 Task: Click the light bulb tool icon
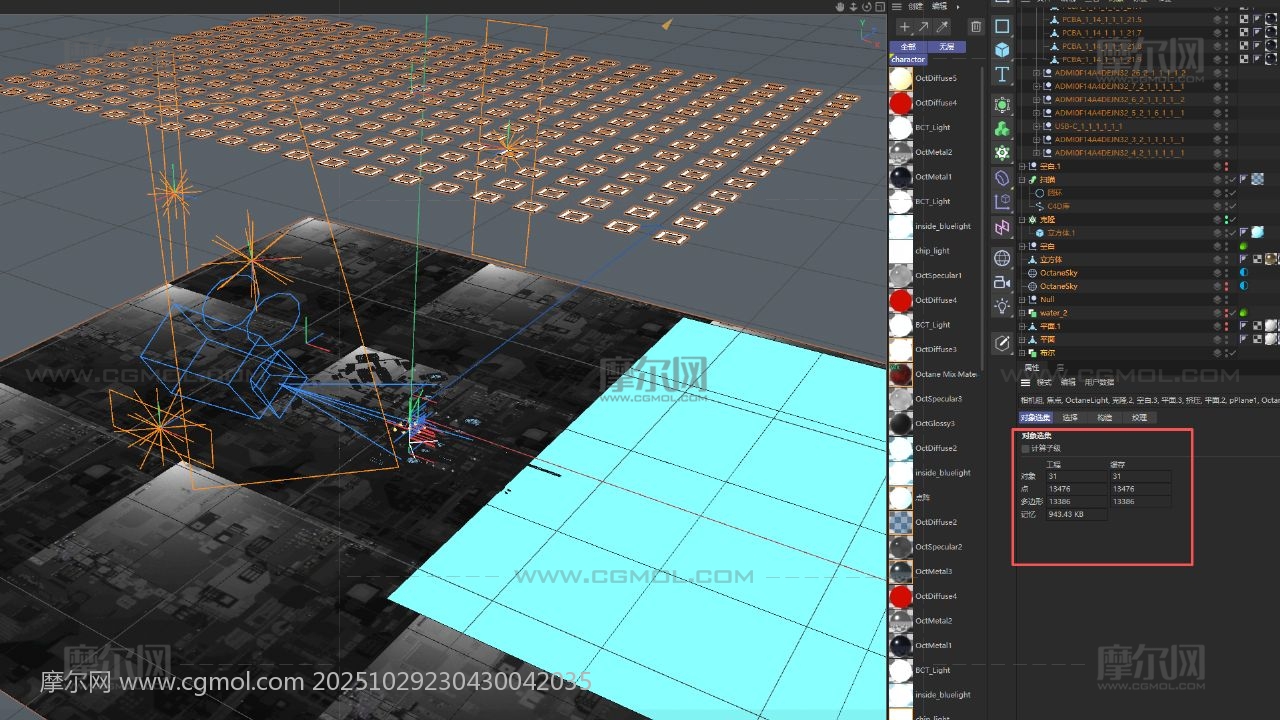(1002, 307)
